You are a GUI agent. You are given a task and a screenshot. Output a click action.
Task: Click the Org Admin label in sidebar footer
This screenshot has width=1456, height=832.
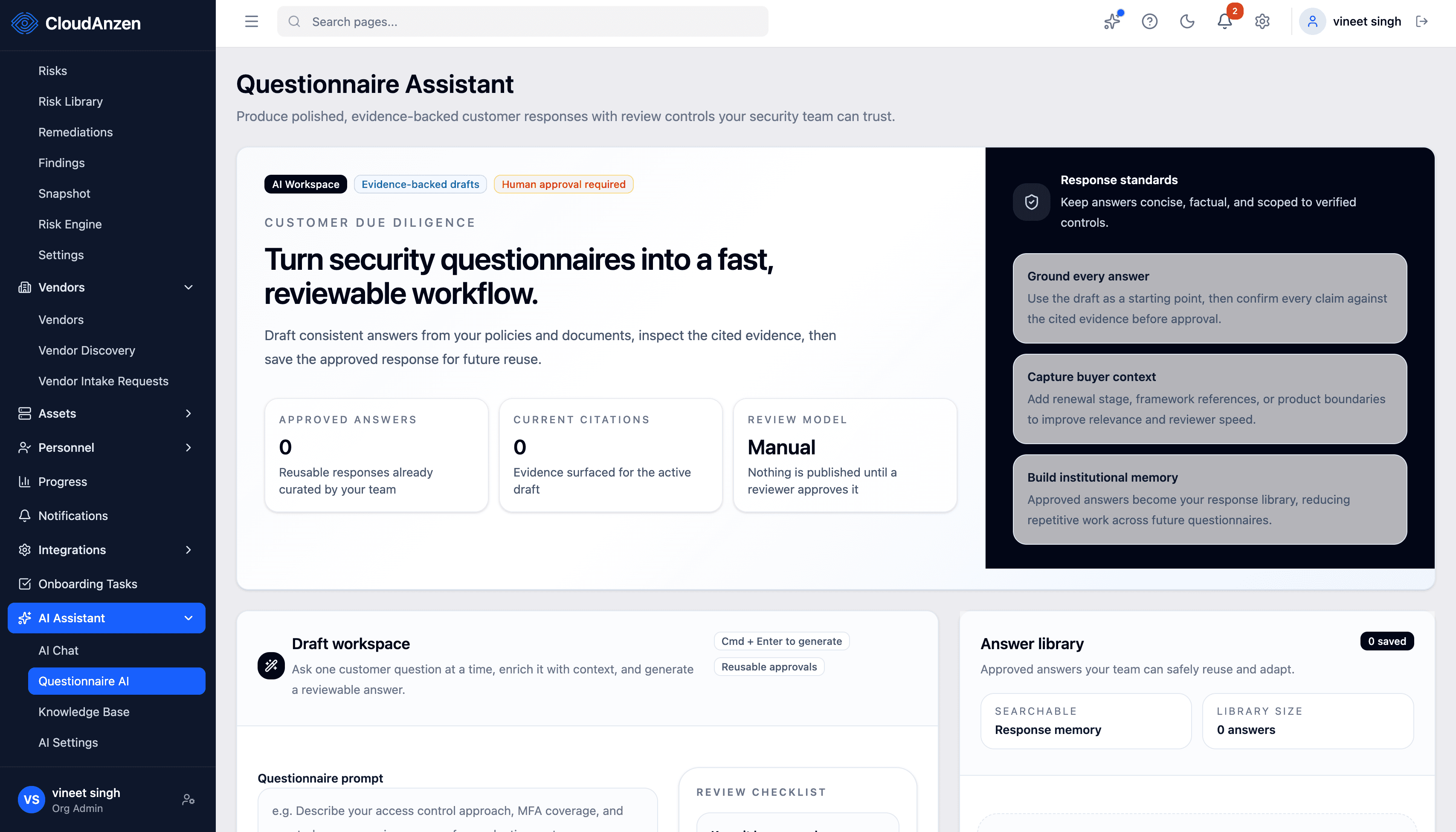click(x=77, y=809)
